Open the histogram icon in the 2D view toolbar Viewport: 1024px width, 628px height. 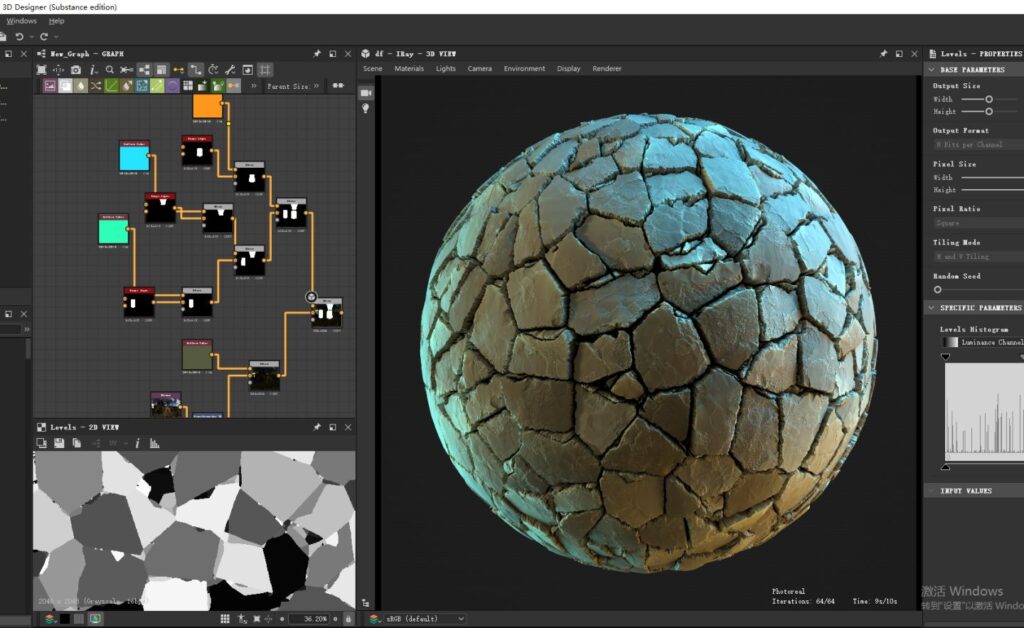point(154,441)
